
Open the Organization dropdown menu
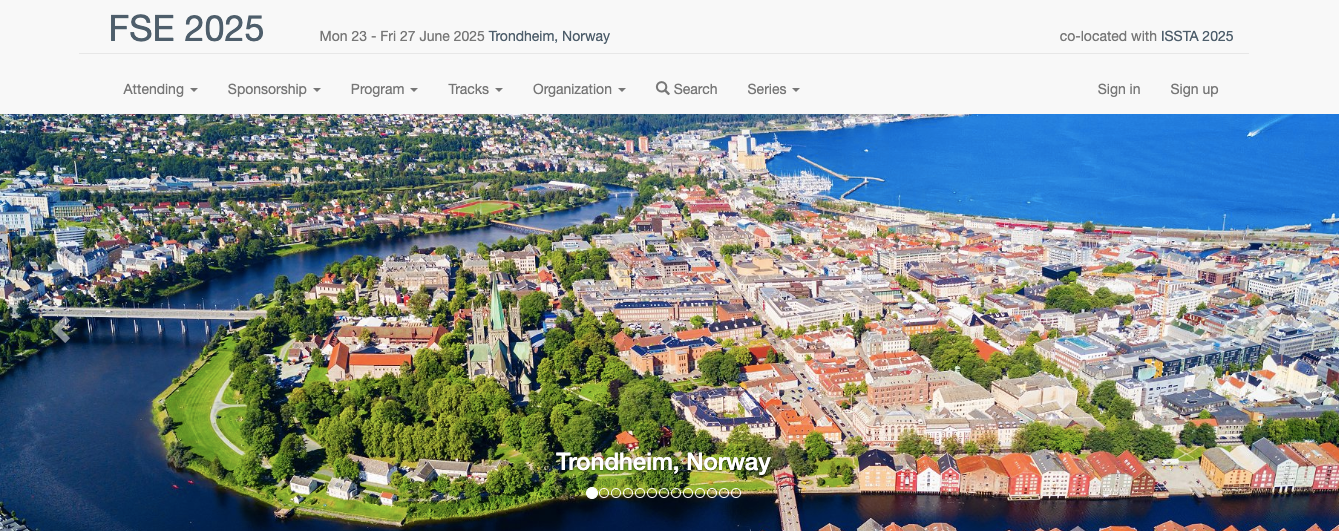point(579,89)
